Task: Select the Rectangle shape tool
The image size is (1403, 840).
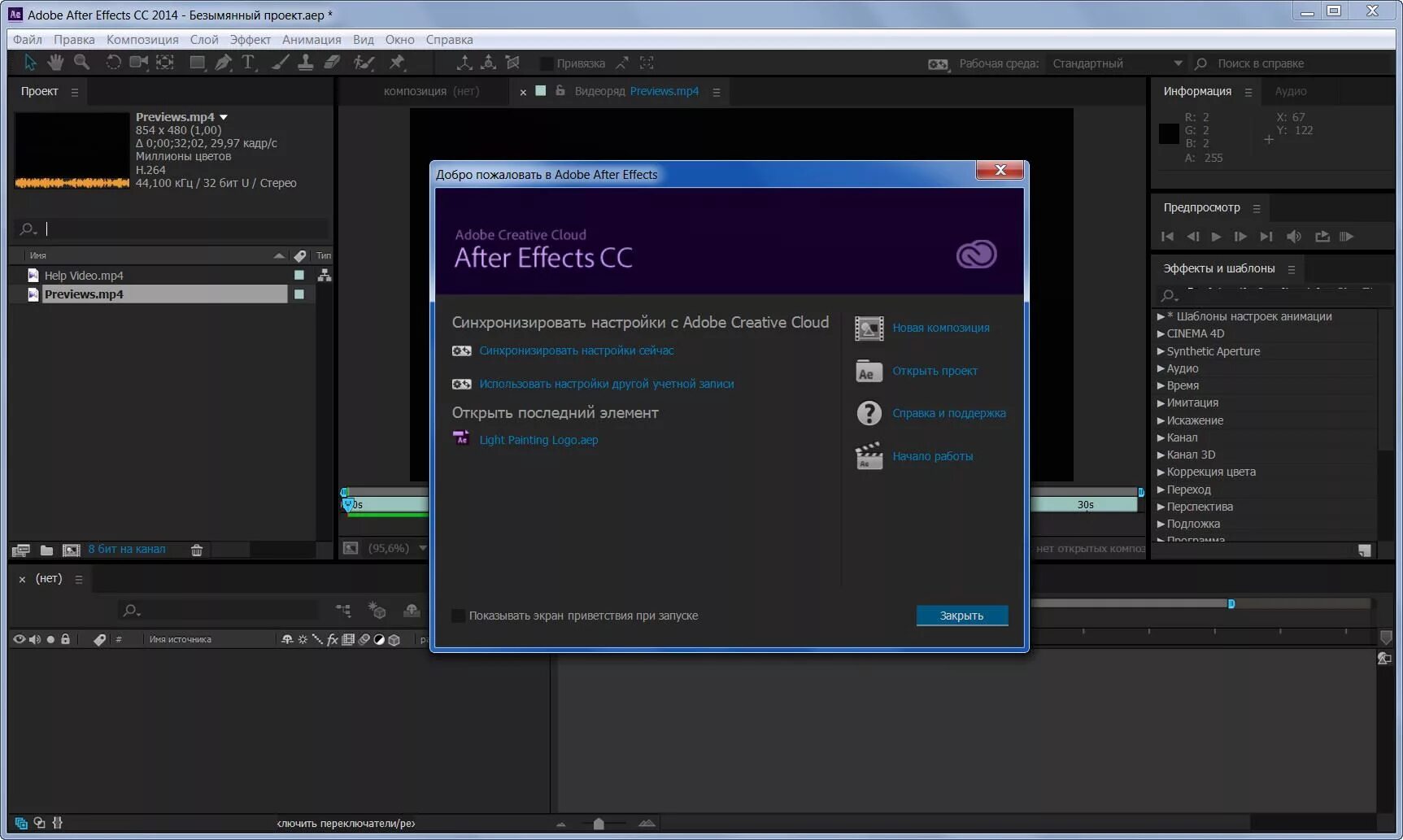Action: [x=198, y=63]
